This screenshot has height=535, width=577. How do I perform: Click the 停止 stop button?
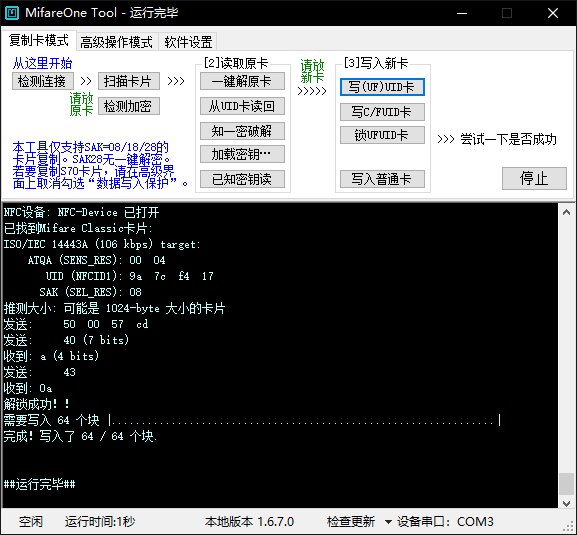click(534, 179)
